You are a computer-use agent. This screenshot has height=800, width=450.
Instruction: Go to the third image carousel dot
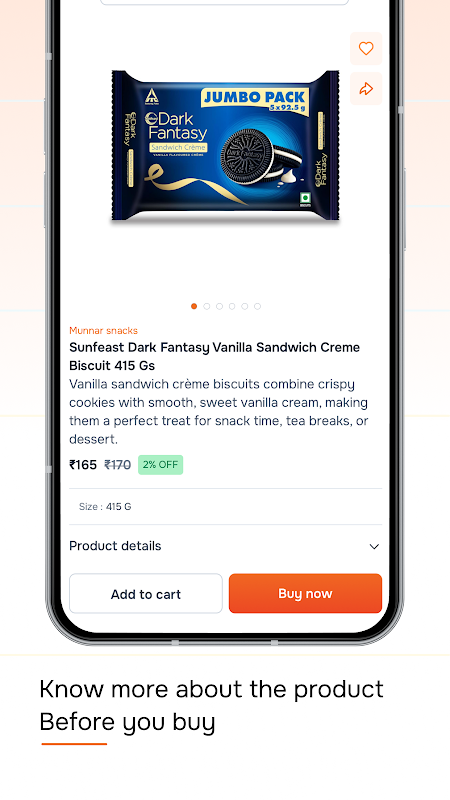click(219, 306)
